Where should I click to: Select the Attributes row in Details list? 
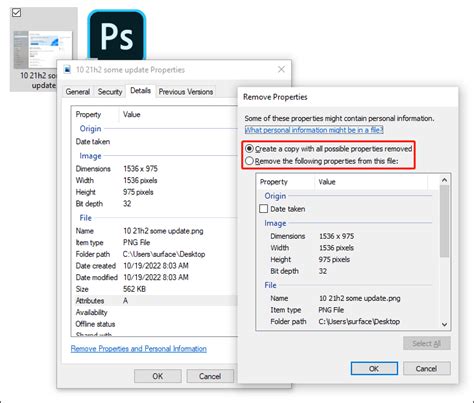point(155,301)
